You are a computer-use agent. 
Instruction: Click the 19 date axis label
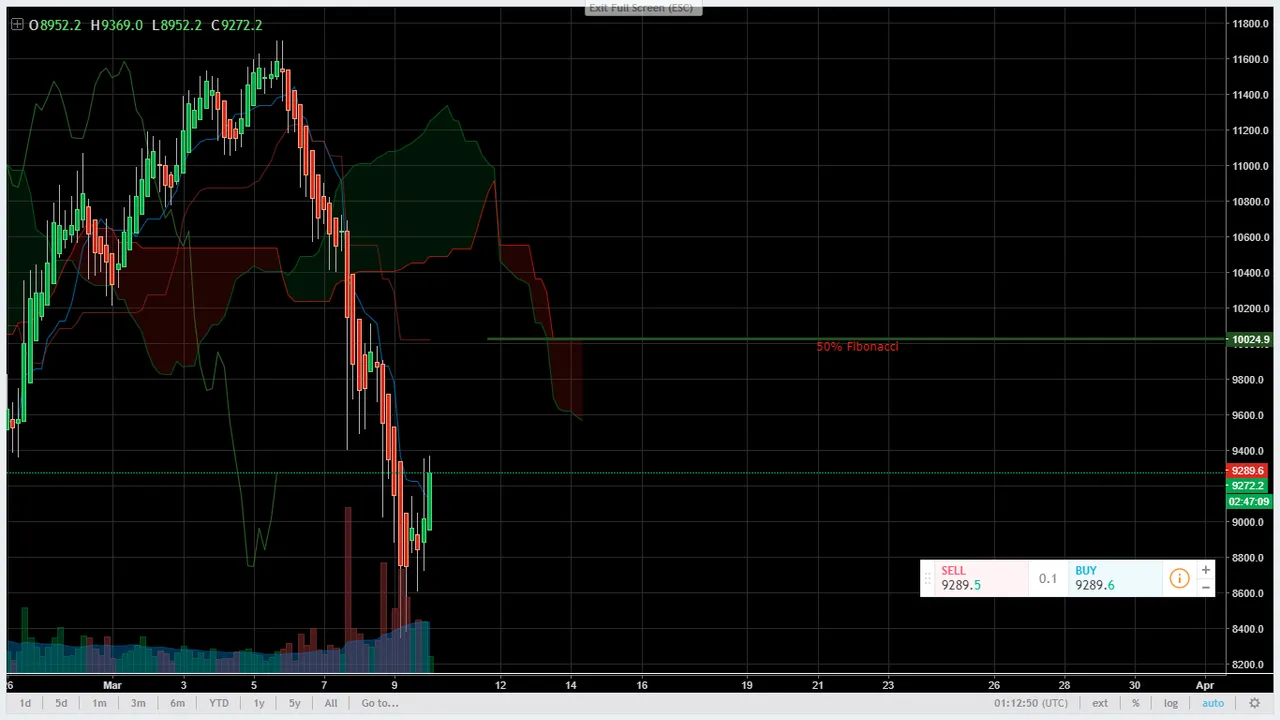point(747,685)
